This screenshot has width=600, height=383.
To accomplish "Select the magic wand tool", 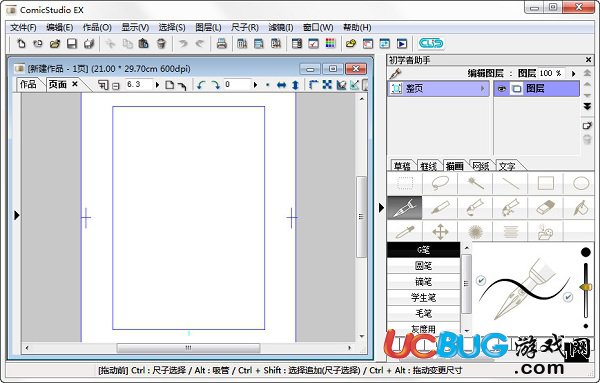I will click(x=475, y=183).
